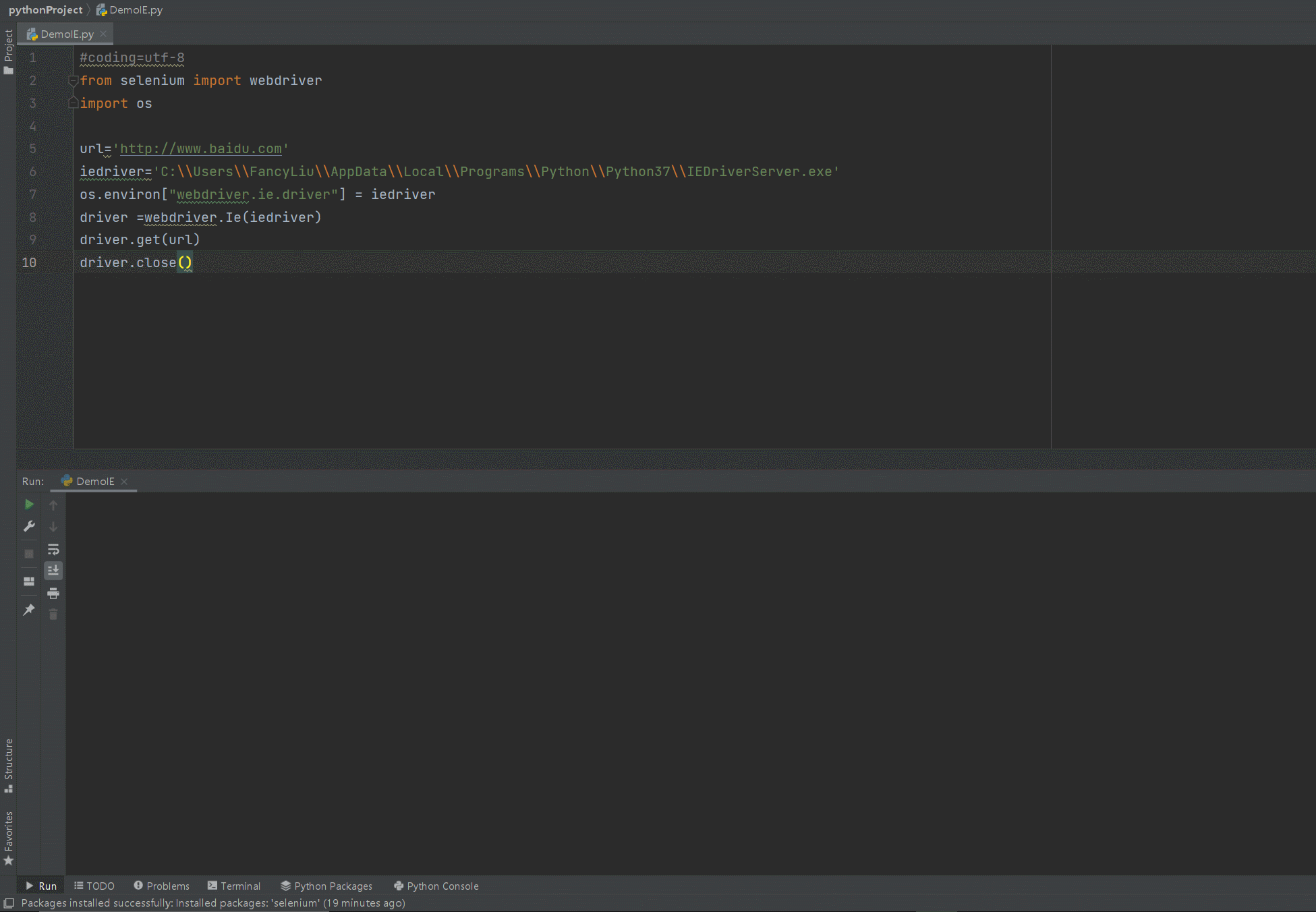Click webdriver.Ie(iedriver) on line 8
Viewport: 1316px width, 912px height.
[233, 217]
